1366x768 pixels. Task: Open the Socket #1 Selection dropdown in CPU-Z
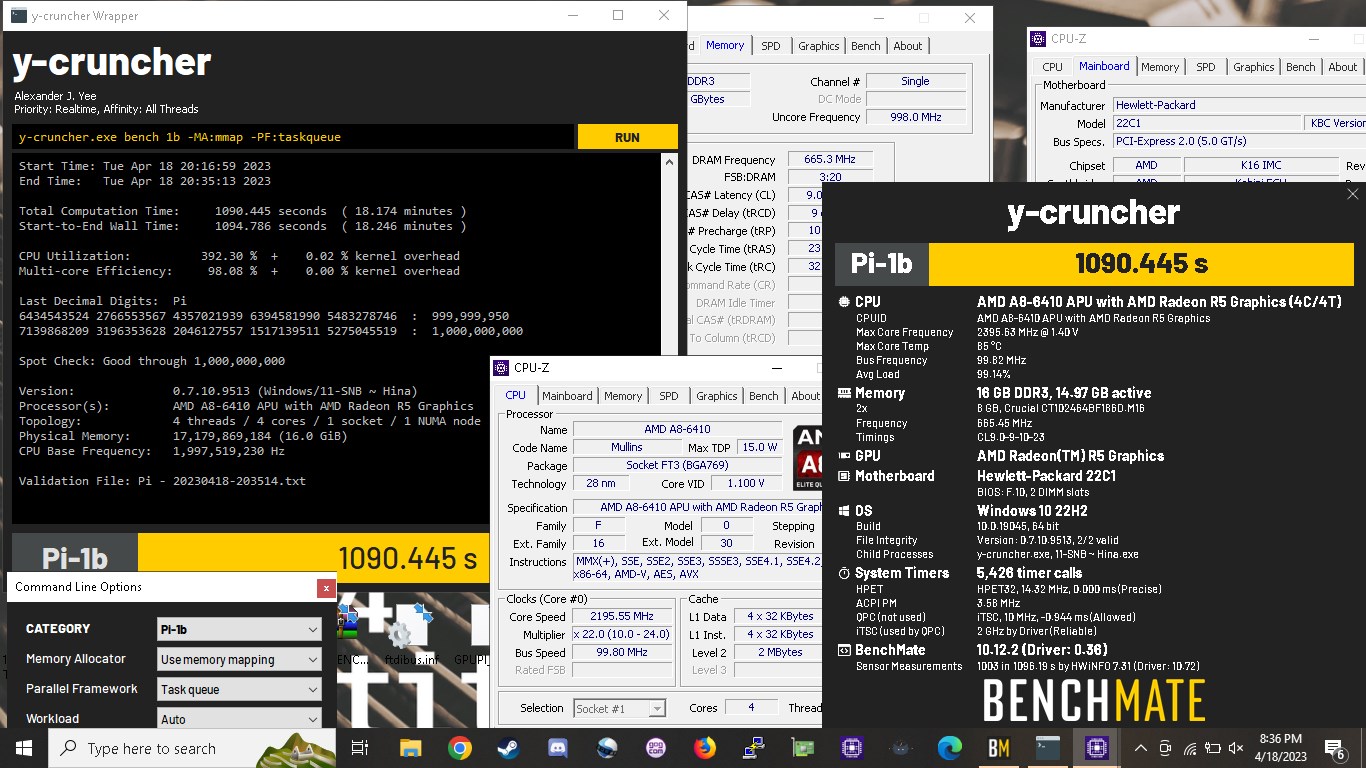coord(619,708)
